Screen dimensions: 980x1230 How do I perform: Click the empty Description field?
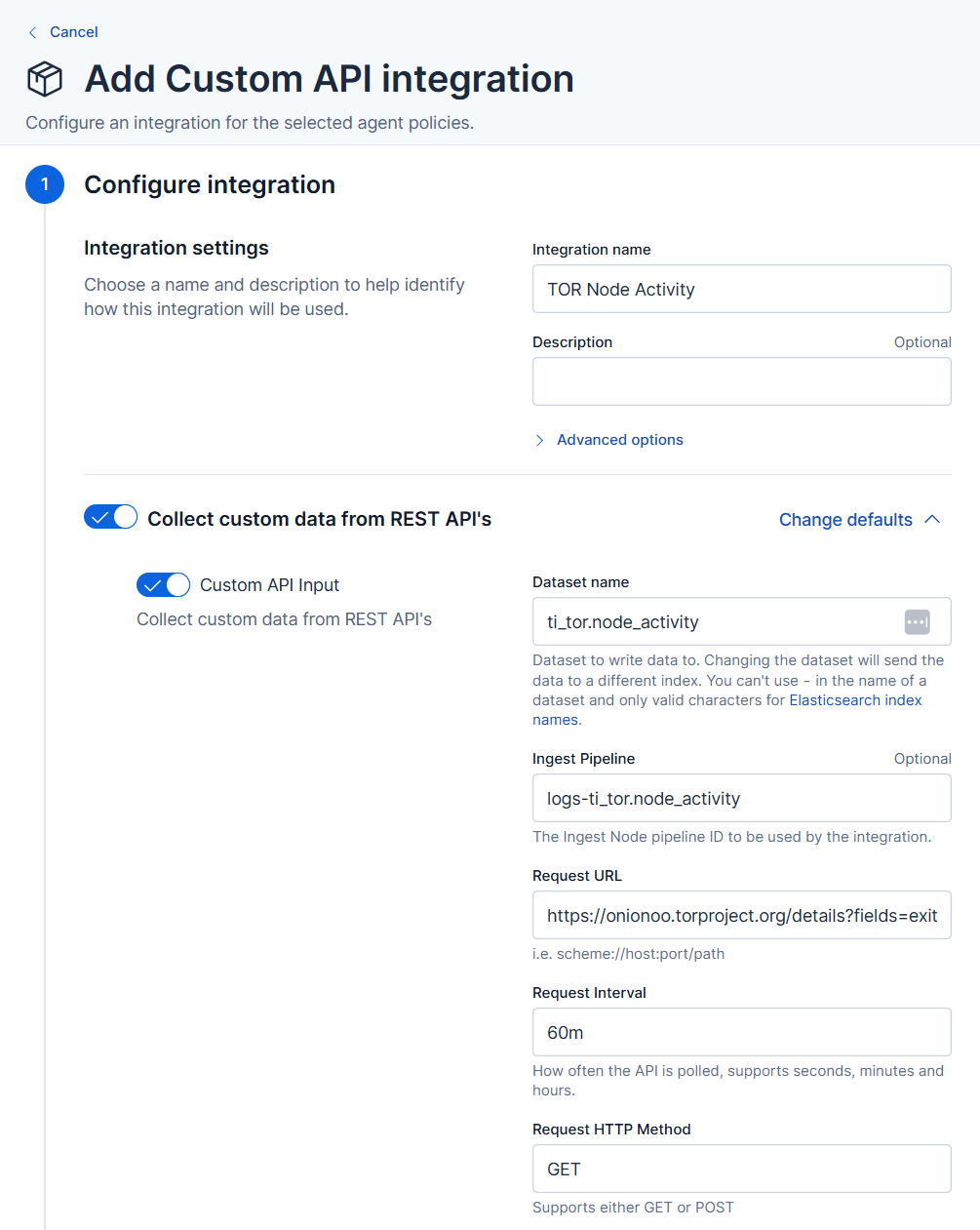tap(741, 381)
